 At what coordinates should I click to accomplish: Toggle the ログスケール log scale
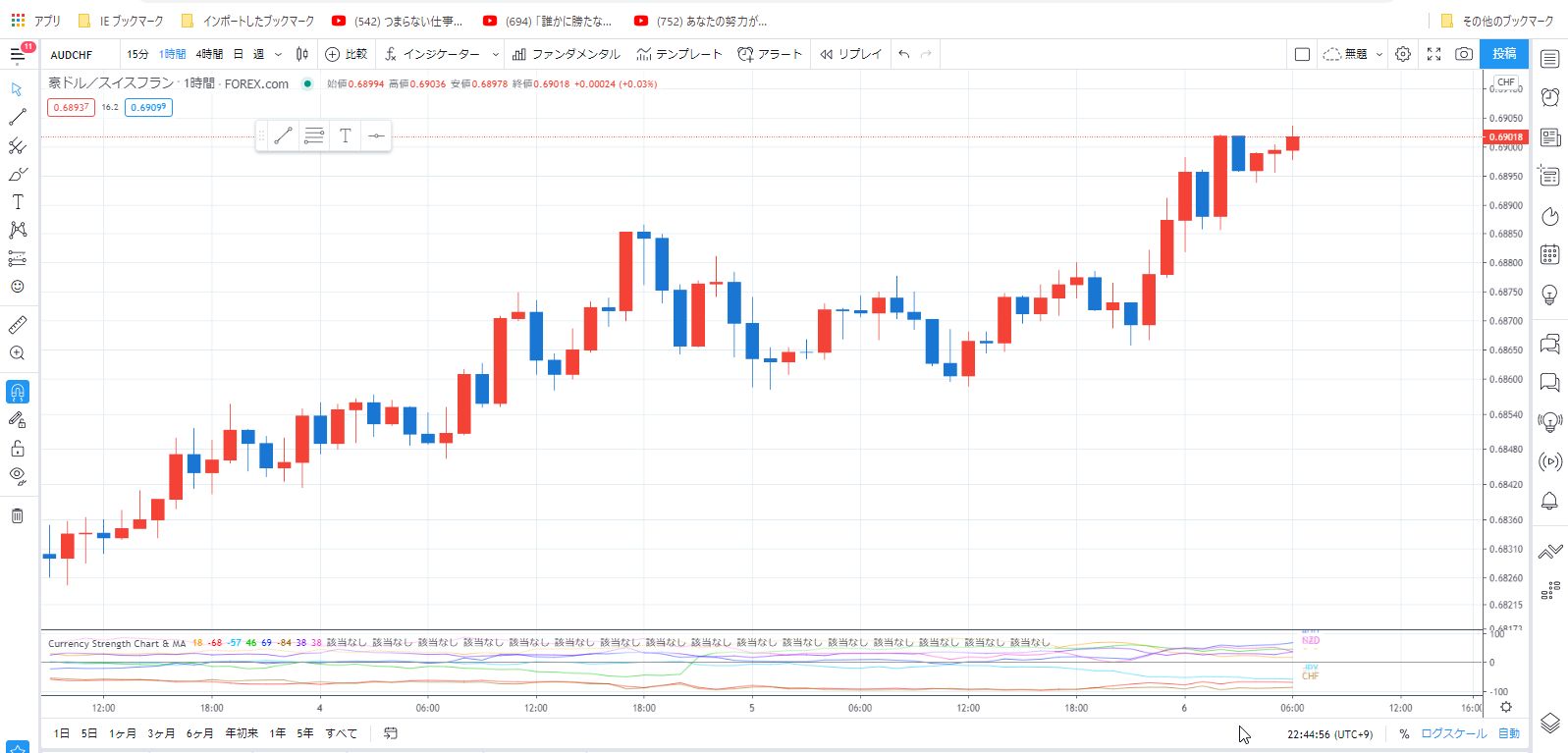[x=1453, y=733]
